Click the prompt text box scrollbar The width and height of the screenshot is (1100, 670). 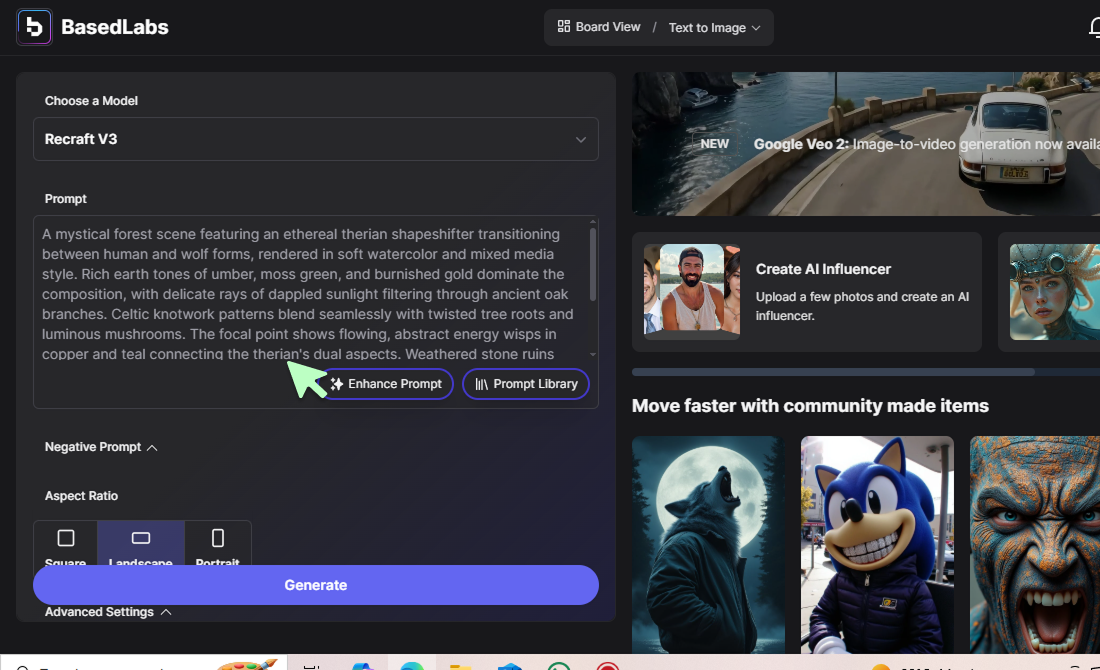click(x=593, y=264)
